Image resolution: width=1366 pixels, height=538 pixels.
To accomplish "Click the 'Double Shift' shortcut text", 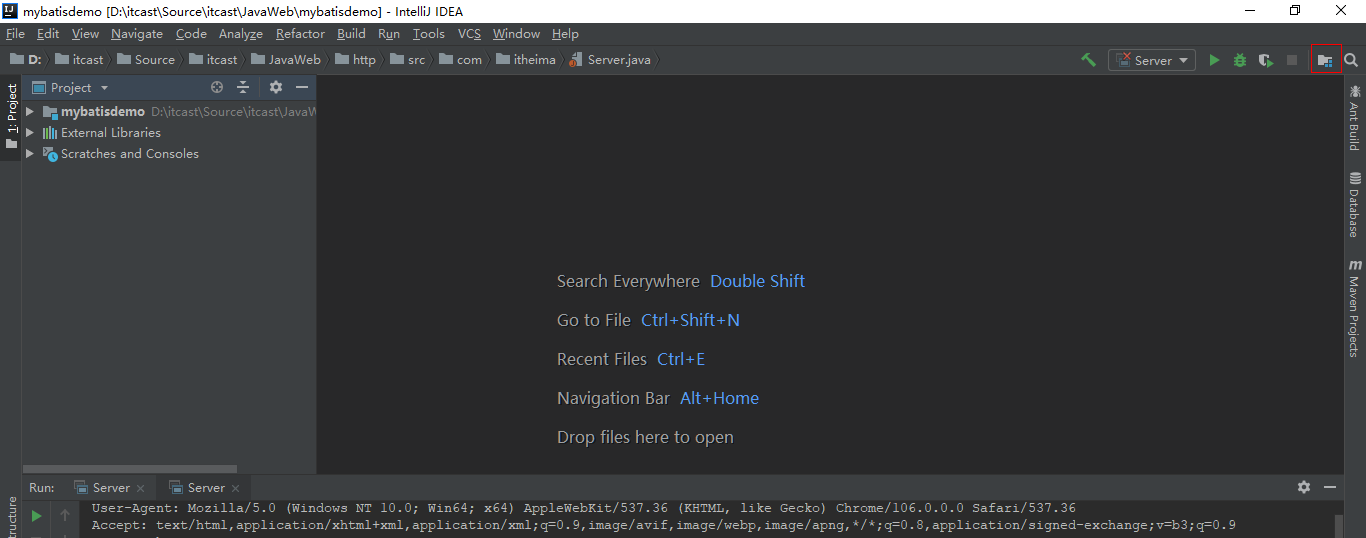I will [757, 281].
